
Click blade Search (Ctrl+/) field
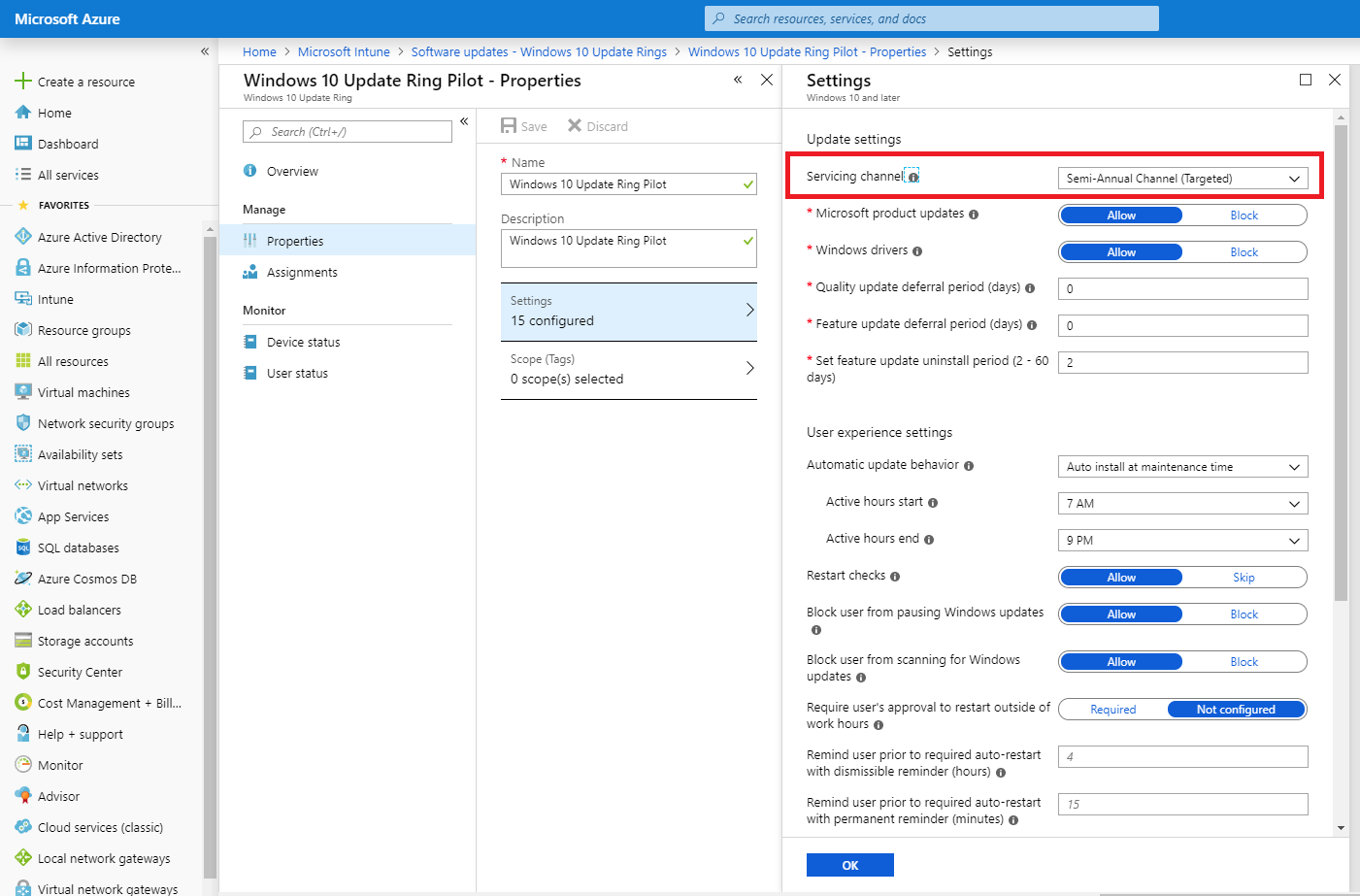coord(348,131)
